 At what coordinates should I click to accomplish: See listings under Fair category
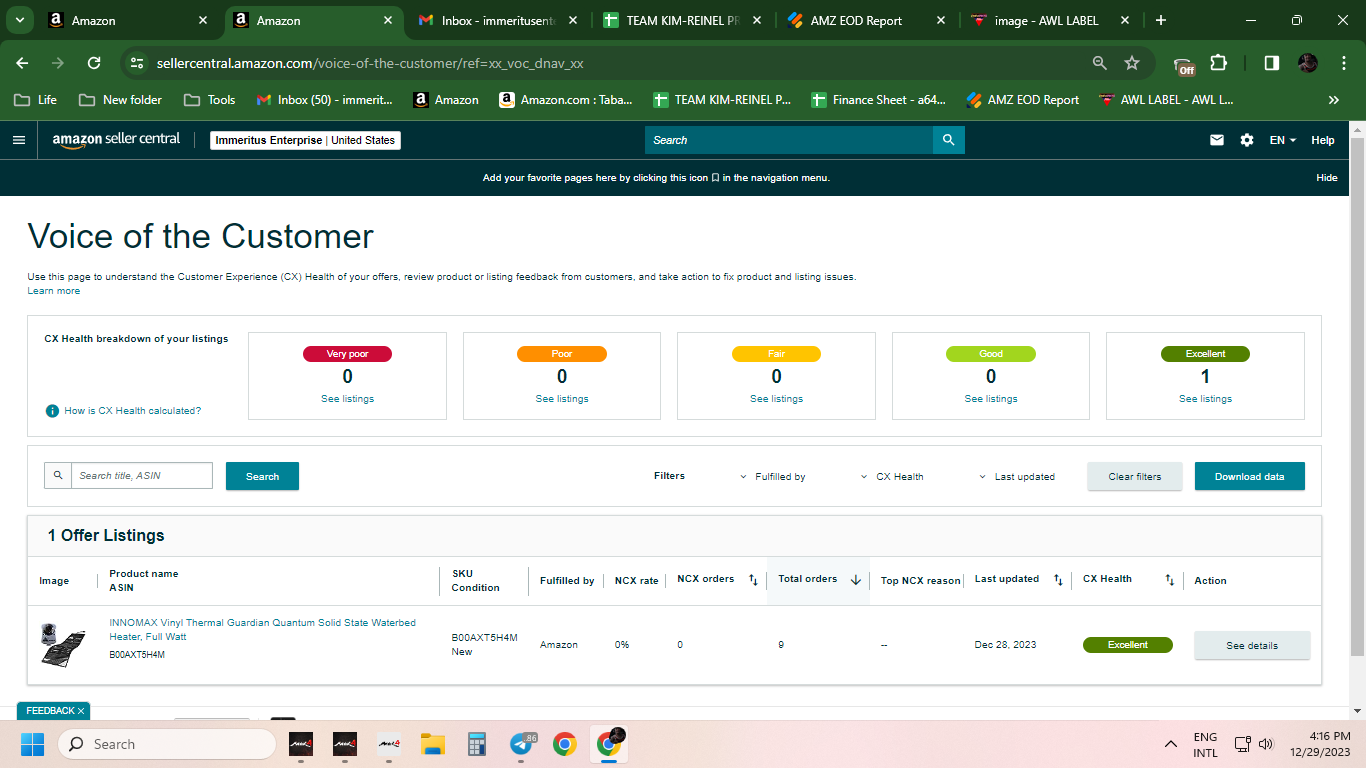coord(776,399)
